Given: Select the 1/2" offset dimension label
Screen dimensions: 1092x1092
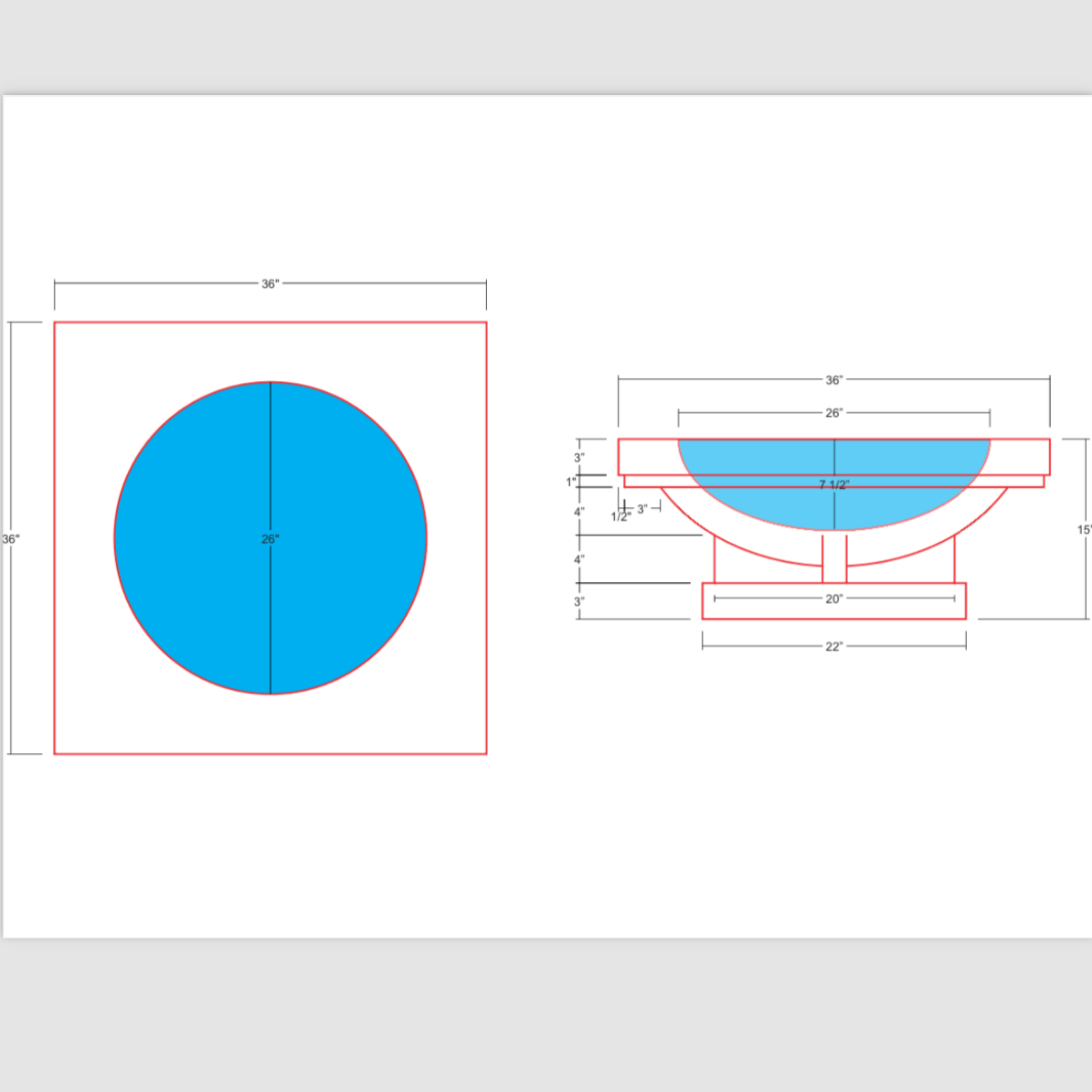Looking at the screenshot, I should pos(620,517).
